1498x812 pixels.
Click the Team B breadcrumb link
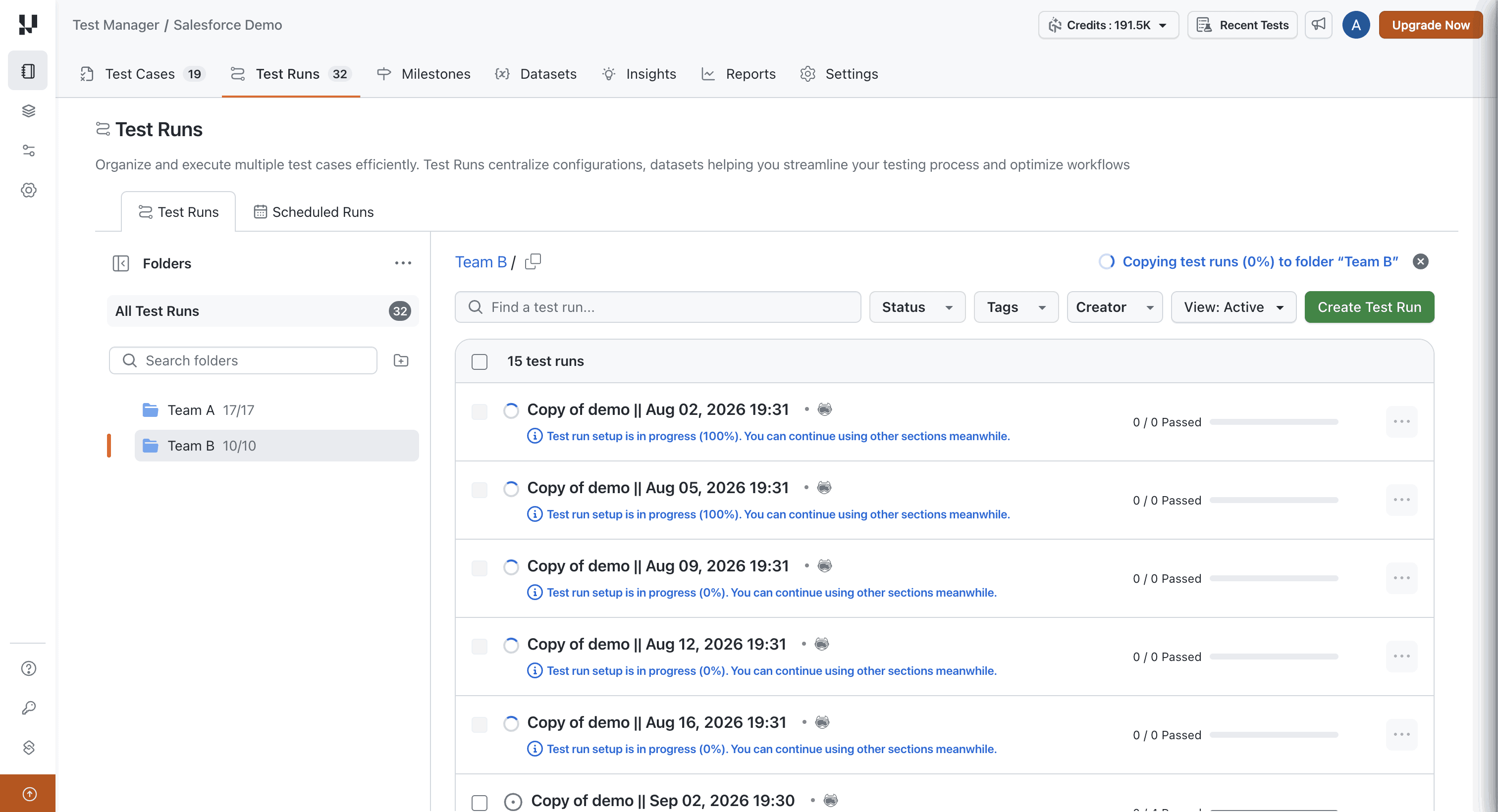(x=481, y=261)
